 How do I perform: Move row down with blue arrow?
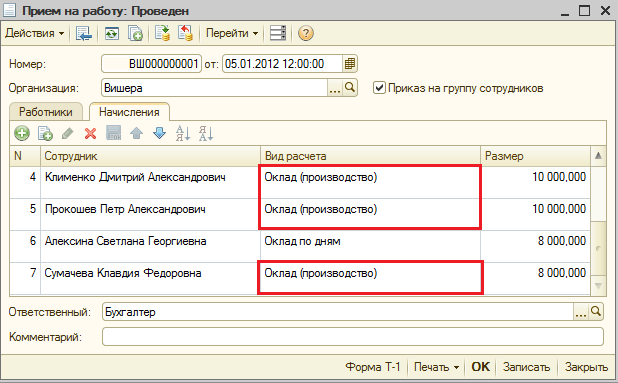[159, 133]
